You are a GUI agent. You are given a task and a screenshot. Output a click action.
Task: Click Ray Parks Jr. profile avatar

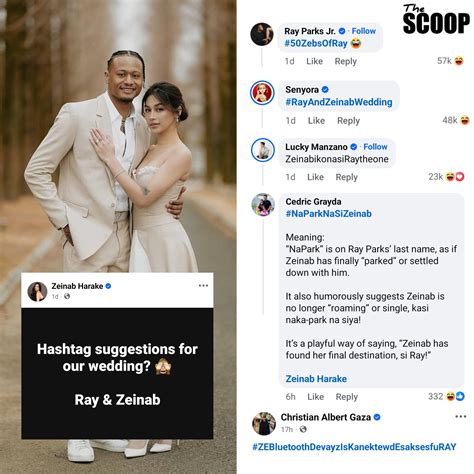click(262, 34)
